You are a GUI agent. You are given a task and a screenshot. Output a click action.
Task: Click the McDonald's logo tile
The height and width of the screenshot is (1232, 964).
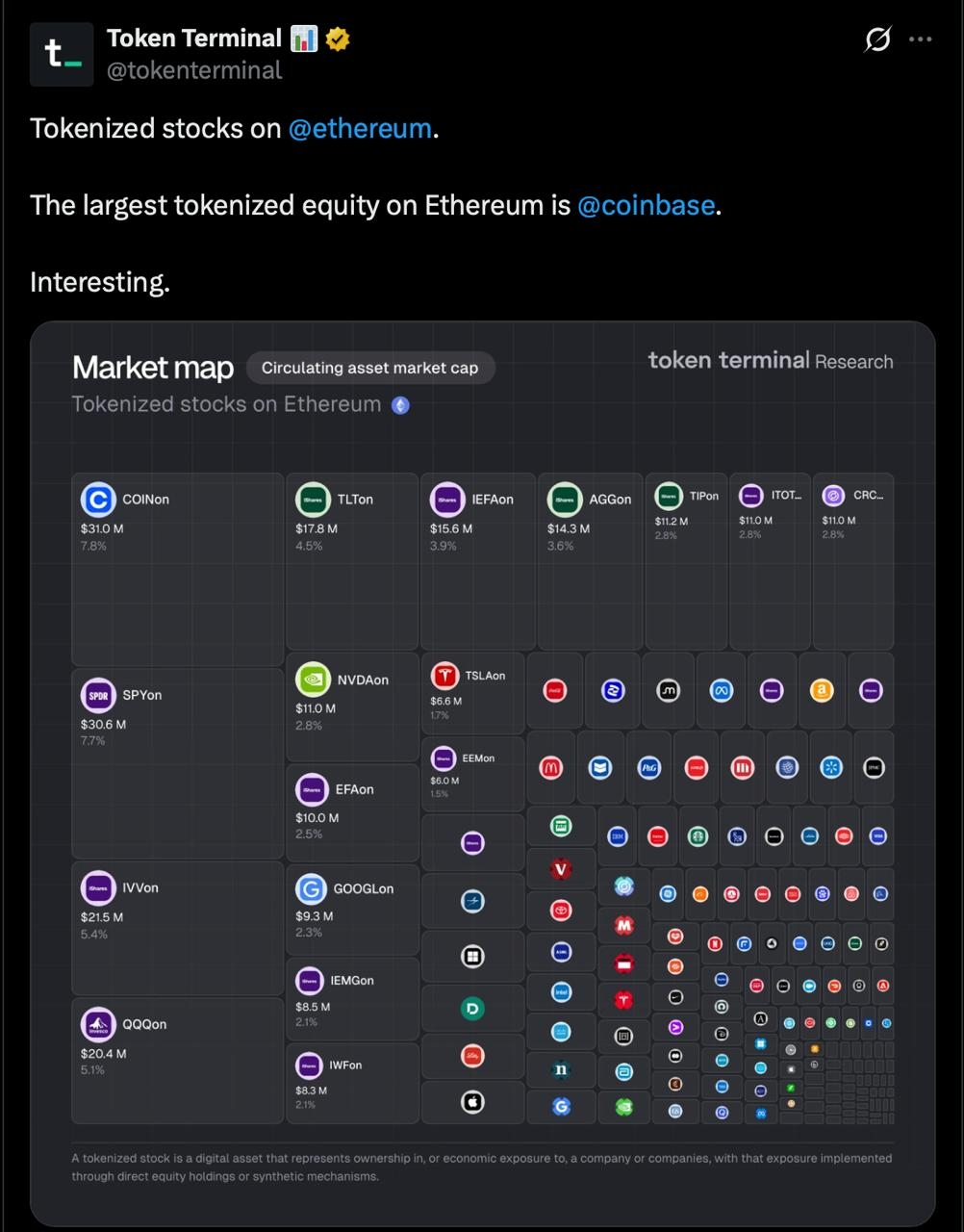551,768
